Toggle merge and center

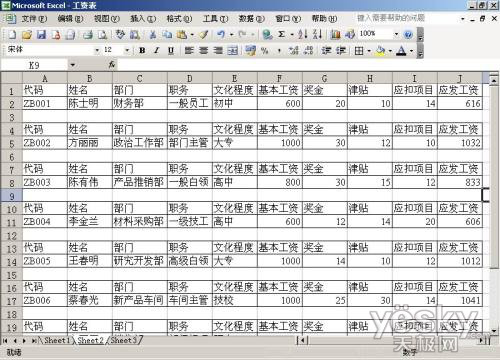pyautogui.click(x=233, y=51)
